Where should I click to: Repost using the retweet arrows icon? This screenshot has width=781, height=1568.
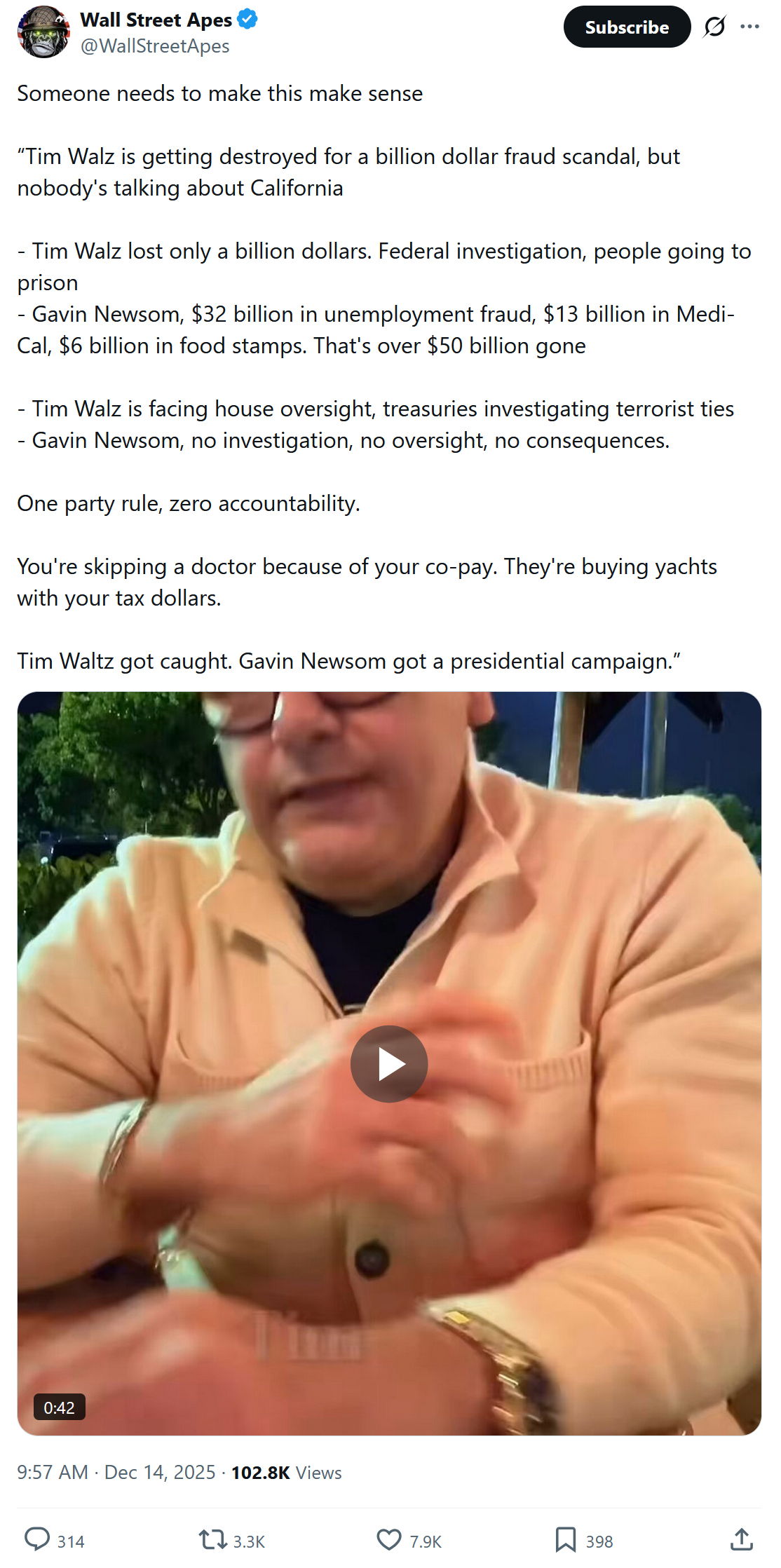(212, 1539)
